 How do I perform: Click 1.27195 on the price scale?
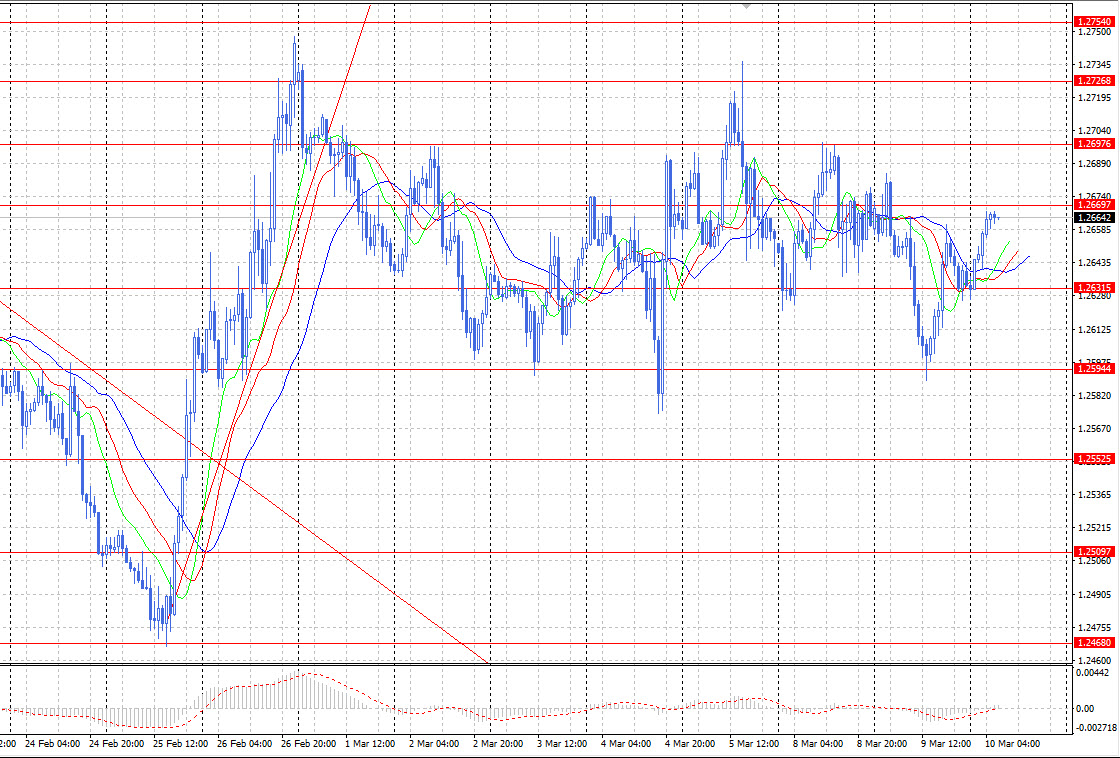click(x=1094, y=98)
